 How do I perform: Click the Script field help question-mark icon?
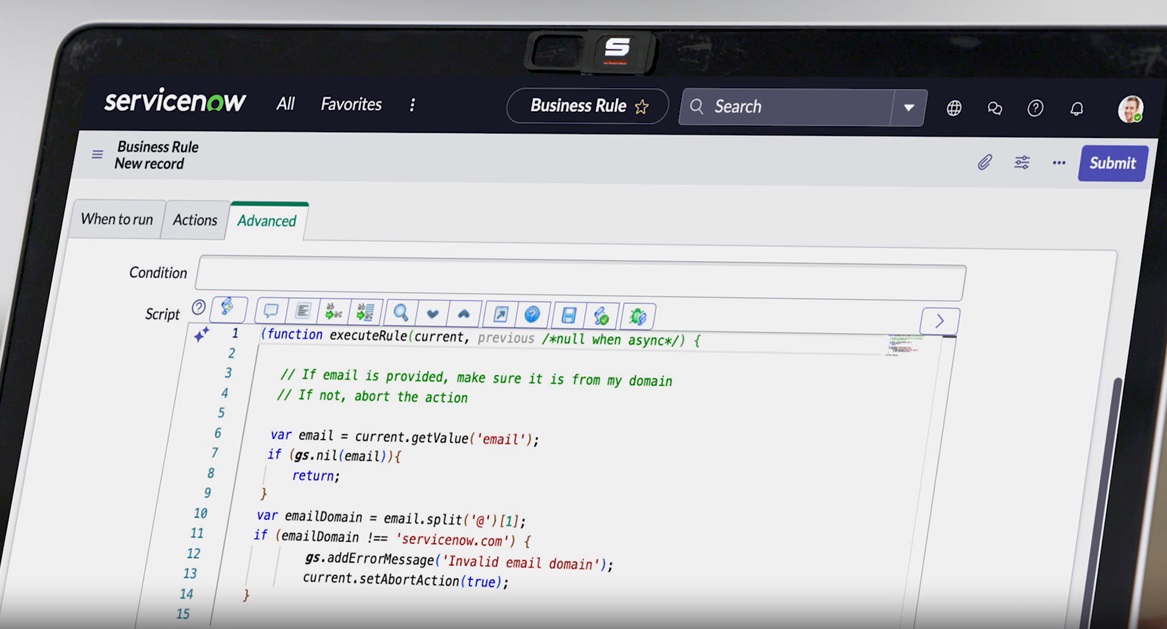click(199, 307)
